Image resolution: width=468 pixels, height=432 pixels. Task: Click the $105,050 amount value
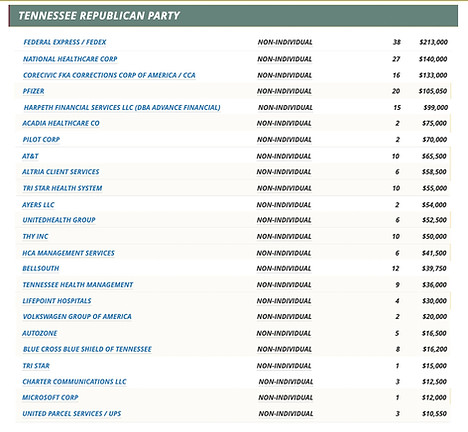(x=433, y=91)
